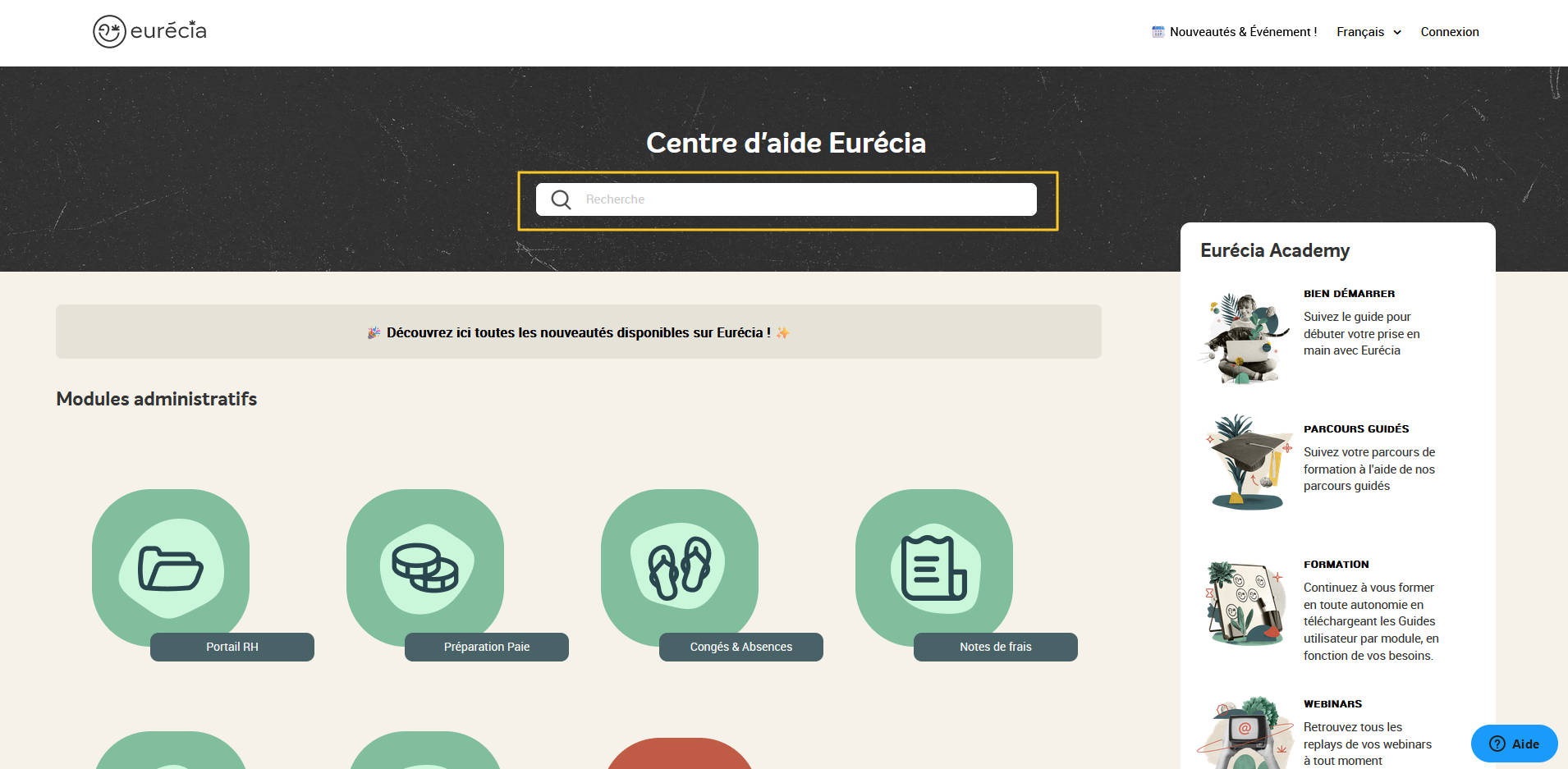Screen dimensions: 1568x769
Task: Open the Eurécia logo home link
Action: 149,31
